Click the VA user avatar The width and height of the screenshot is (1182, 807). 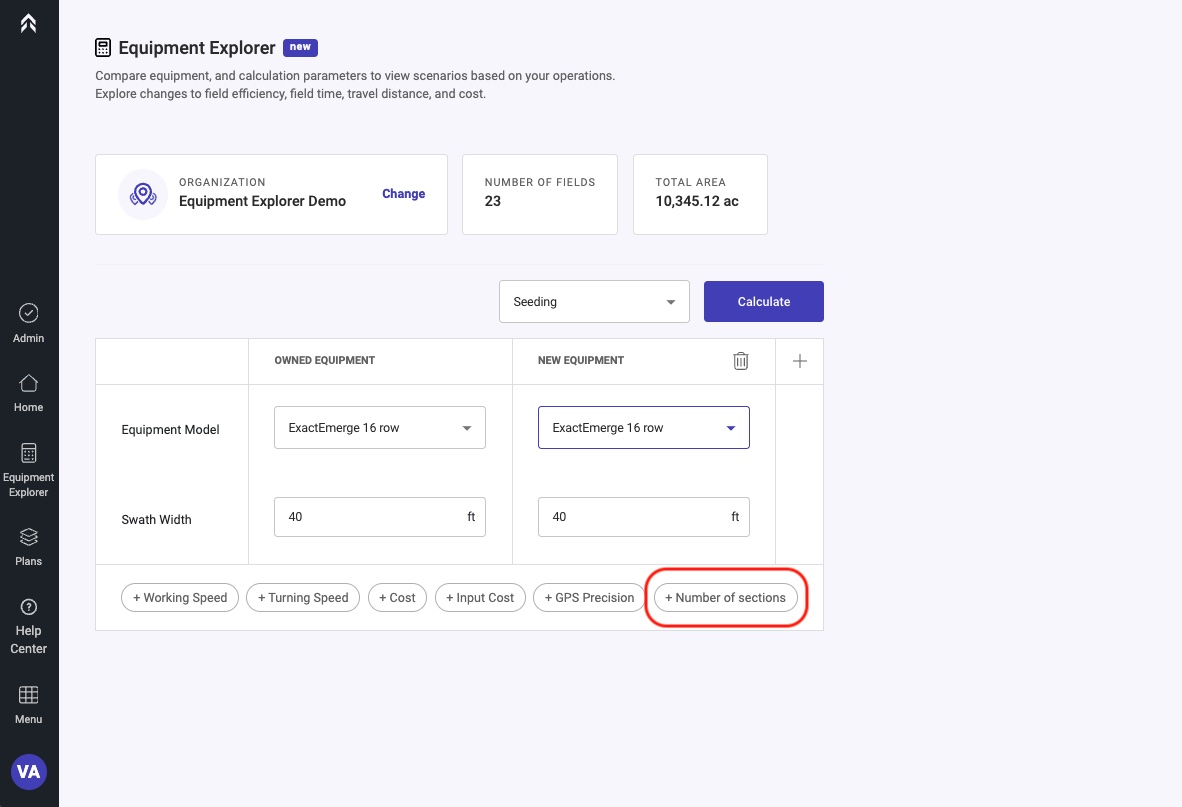[29, 772]
